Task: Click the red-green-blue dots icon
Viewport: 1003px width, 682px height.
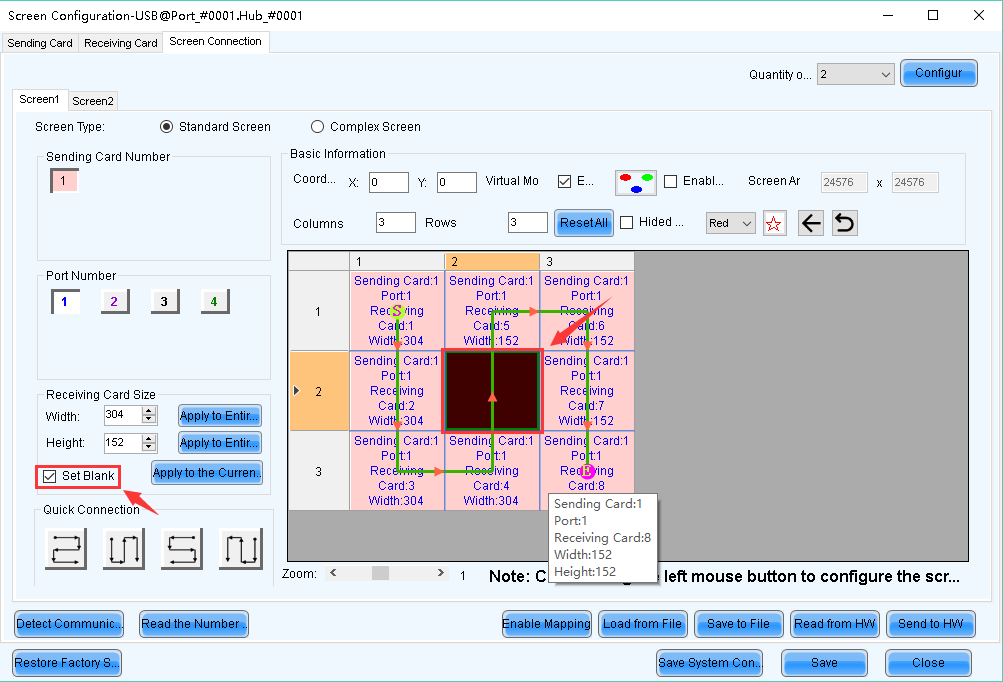Action: click(635, 182)
